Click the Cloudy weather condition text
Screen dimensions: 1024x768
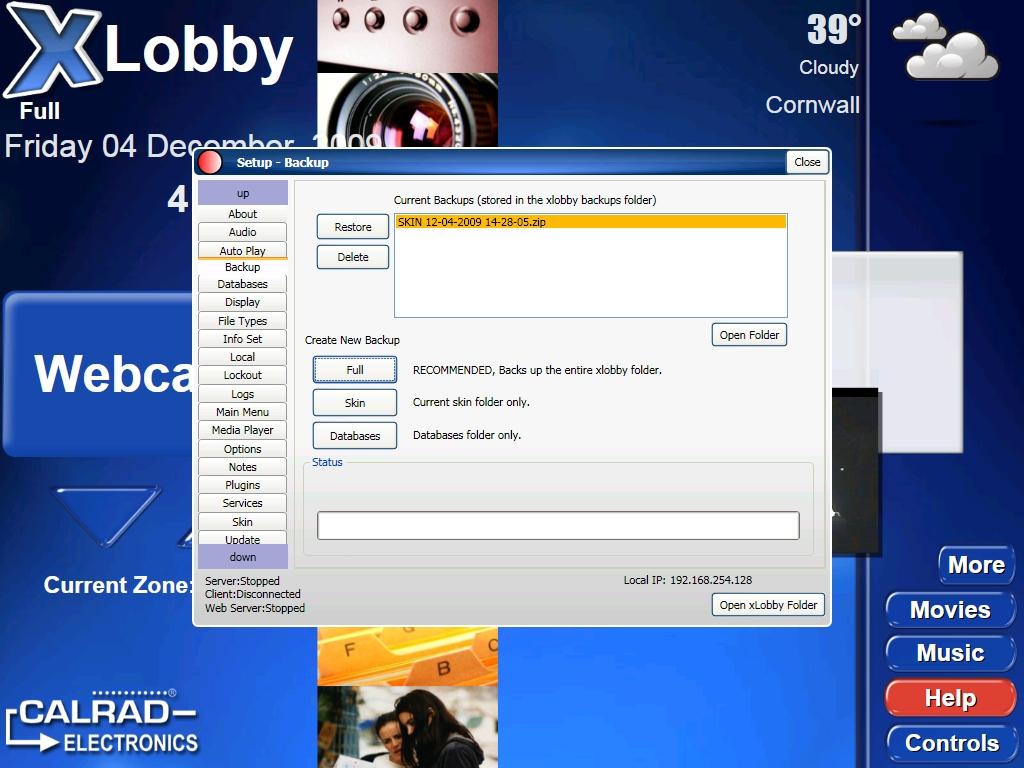(829, 67)
